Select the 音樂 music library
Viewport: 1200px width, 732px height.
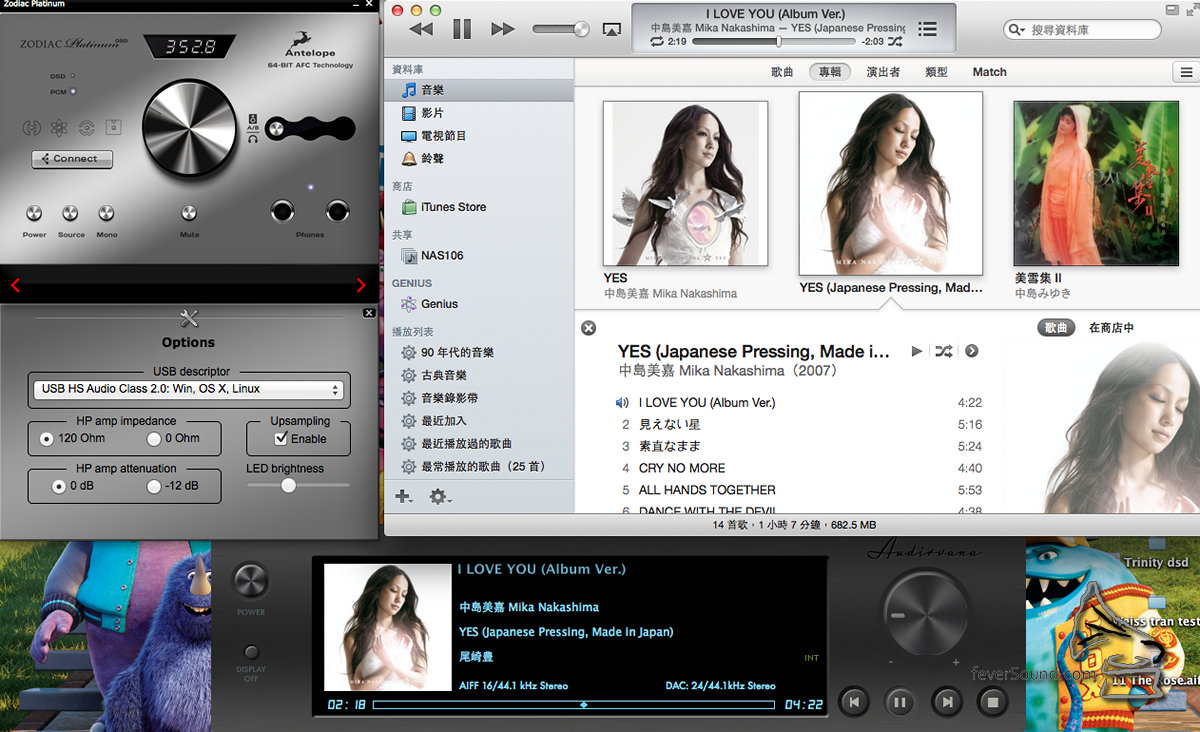pyautogui.click(x=478, y=90)
